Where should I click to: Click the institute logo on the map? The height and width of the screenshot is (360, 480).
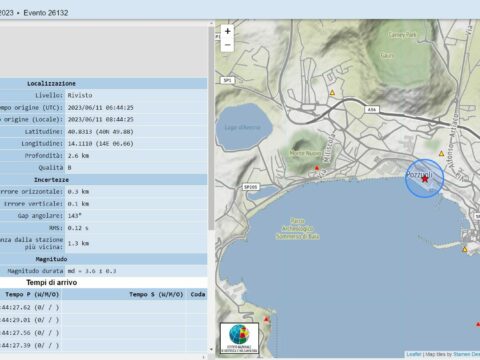click(x=239, y=338)
